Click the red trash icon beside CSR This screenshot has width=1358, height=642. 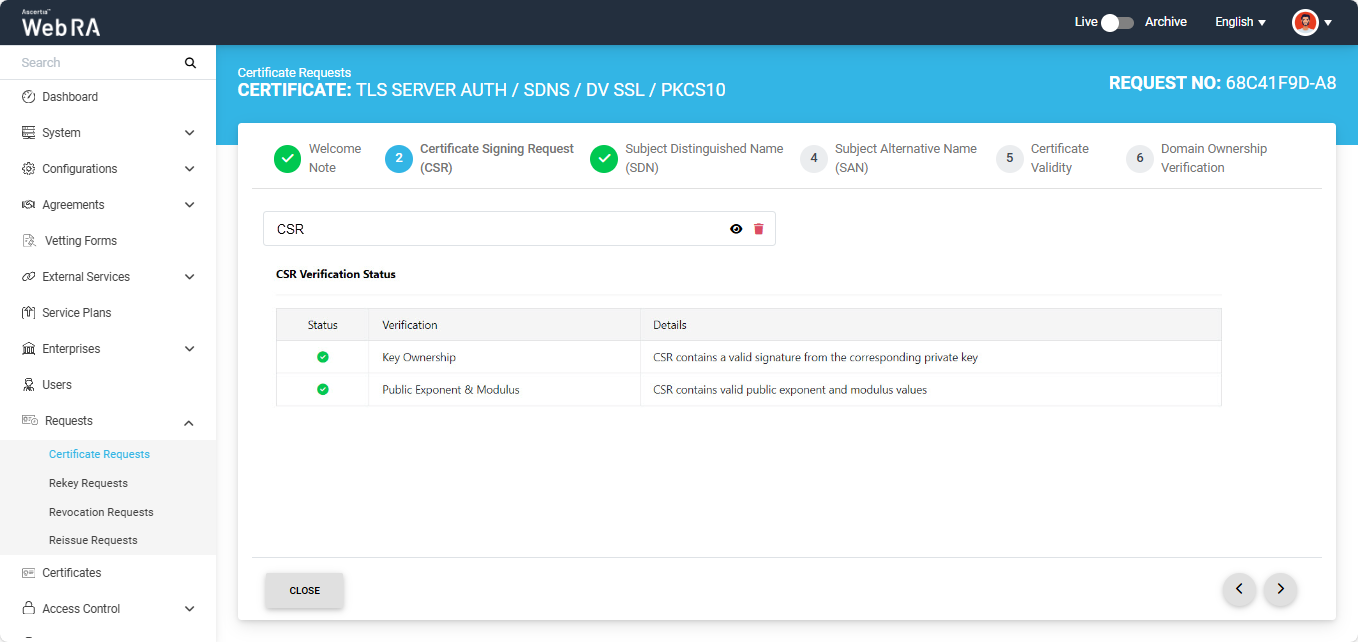point(758,229)
